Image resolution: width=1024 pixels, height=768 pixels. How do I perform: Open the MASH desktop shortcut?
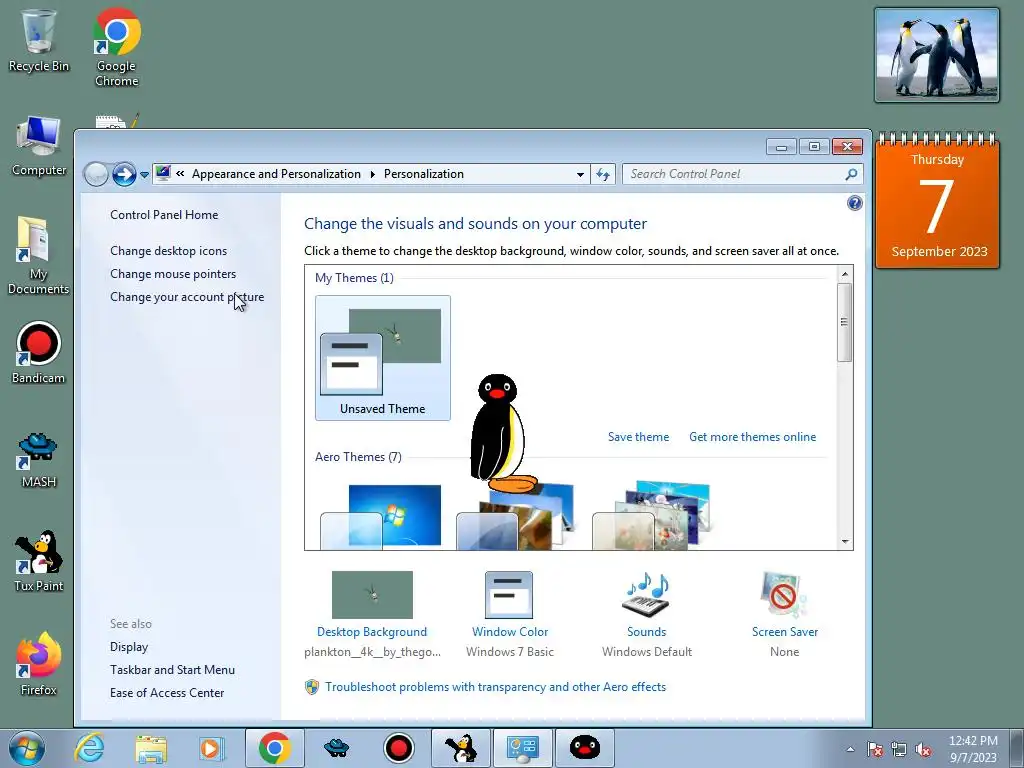click(38, 460)
